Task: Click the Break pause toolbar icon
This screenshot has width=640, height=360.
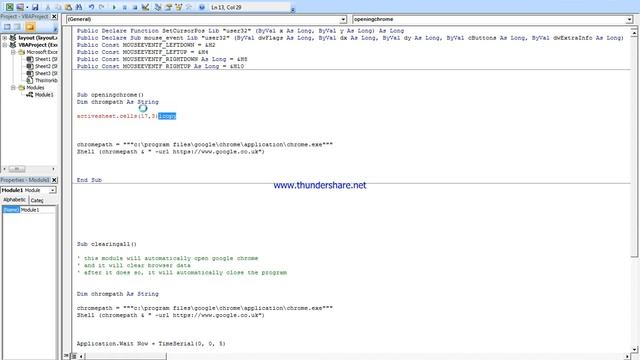Action: click(124, 7)
